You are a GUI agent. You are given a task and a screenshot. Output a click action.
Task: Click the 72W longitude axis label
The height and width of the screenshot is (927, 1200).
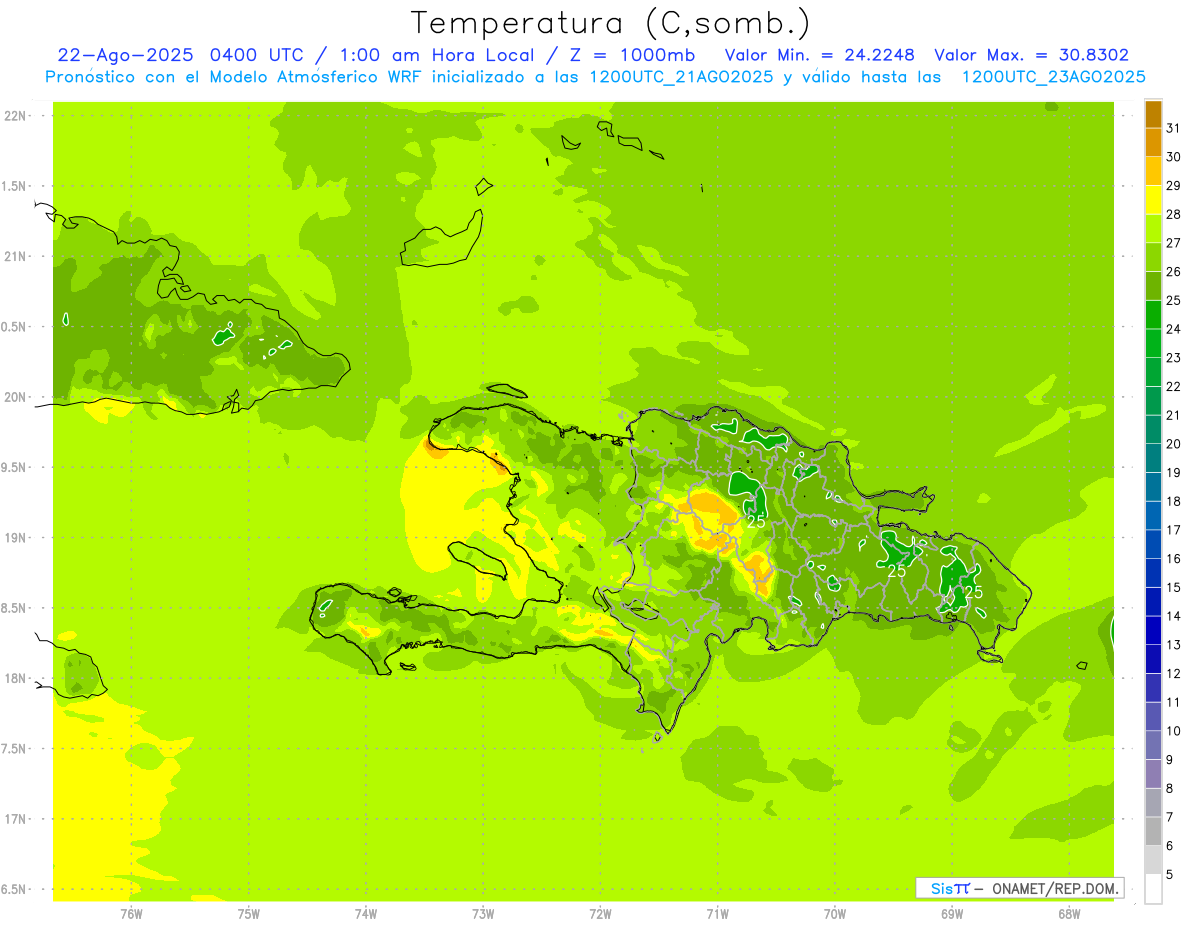(600, 913)
